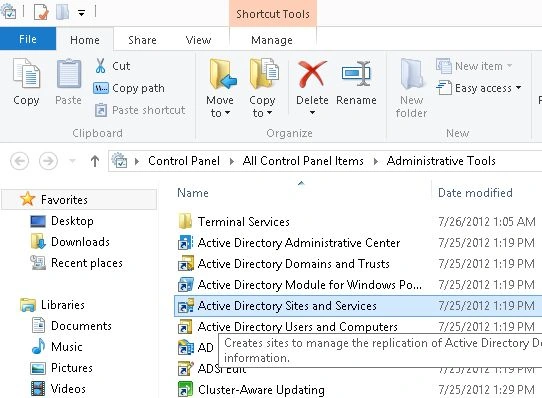Expand the arrow after All Control Panel Items
The width and height of the screenshot is (542, 398).
pyautogui.click(x=376, y=161)
